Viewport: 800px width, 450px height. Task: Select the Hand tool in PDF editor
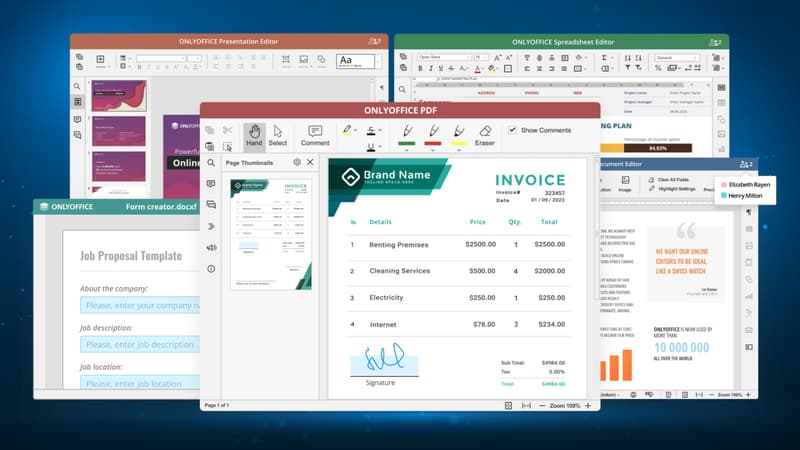tap(254, 136)
